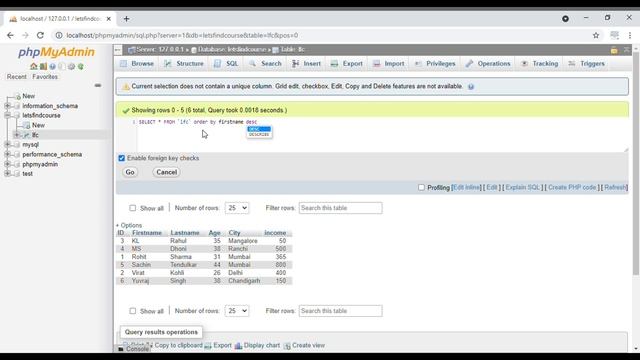Expand the mysql database node
The height and width of the screenshot is (360, 640).
[x=7, y=145]
